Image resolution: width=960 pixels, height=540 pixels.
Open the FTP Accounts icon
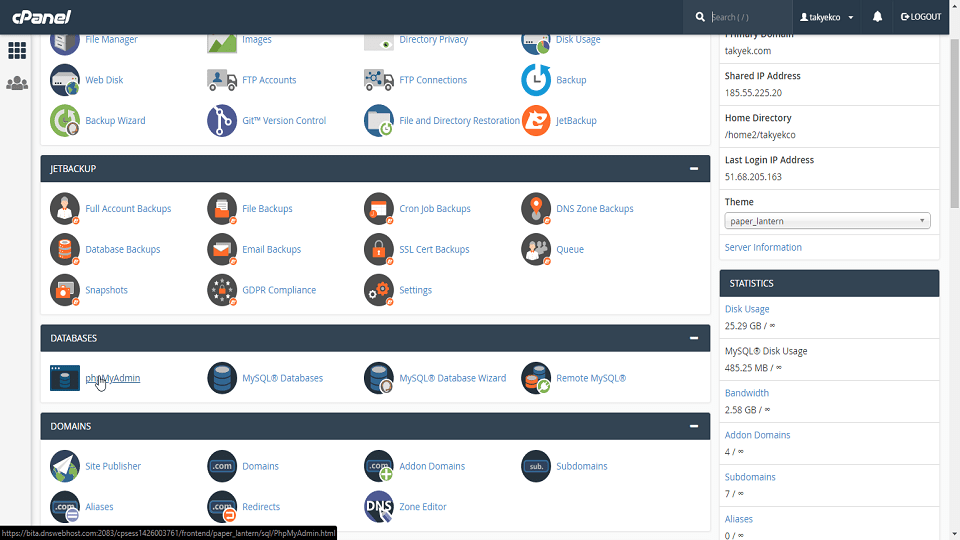(222, 80)
